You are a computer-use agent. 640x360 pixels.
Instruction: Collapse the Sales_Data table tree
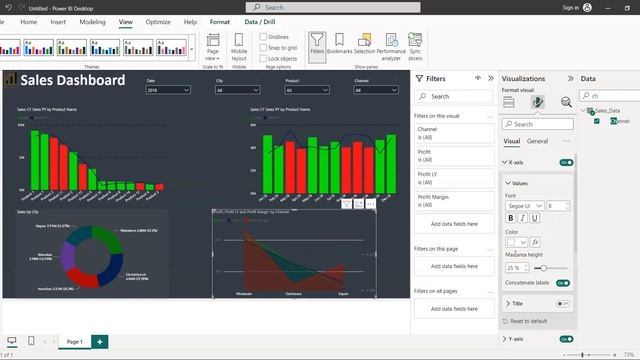(583, 111)
